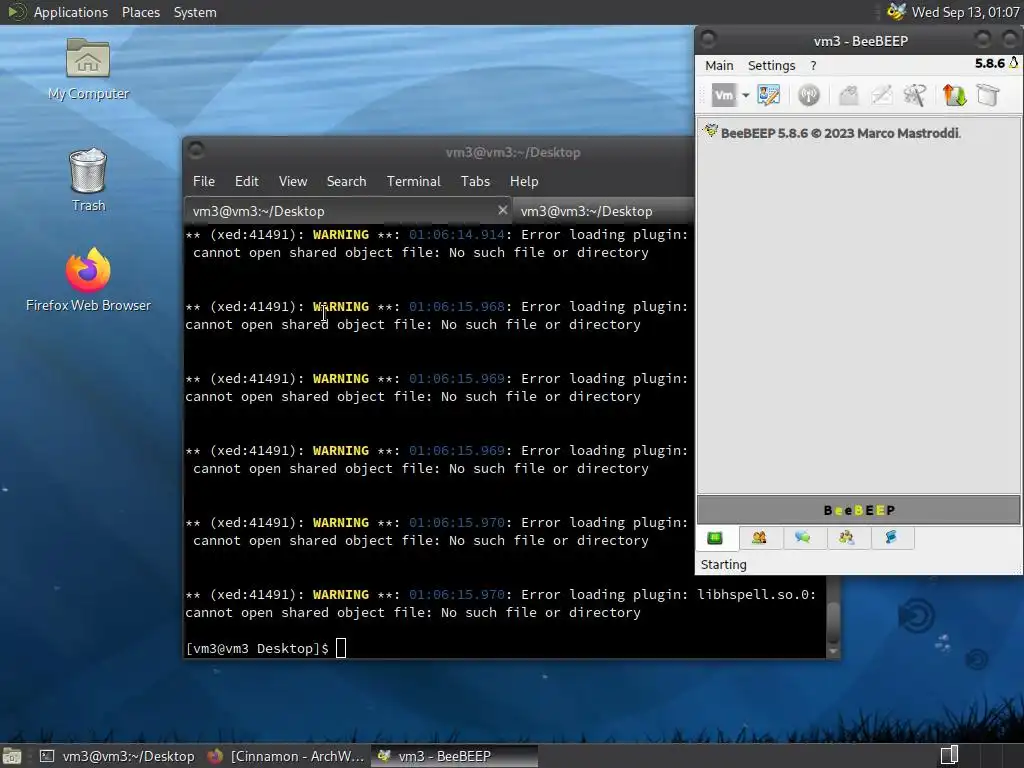The width and height of the screenshot is (1024, 768).
Task: Switch to the saved chats scroll tab
Action: (891, 538)
